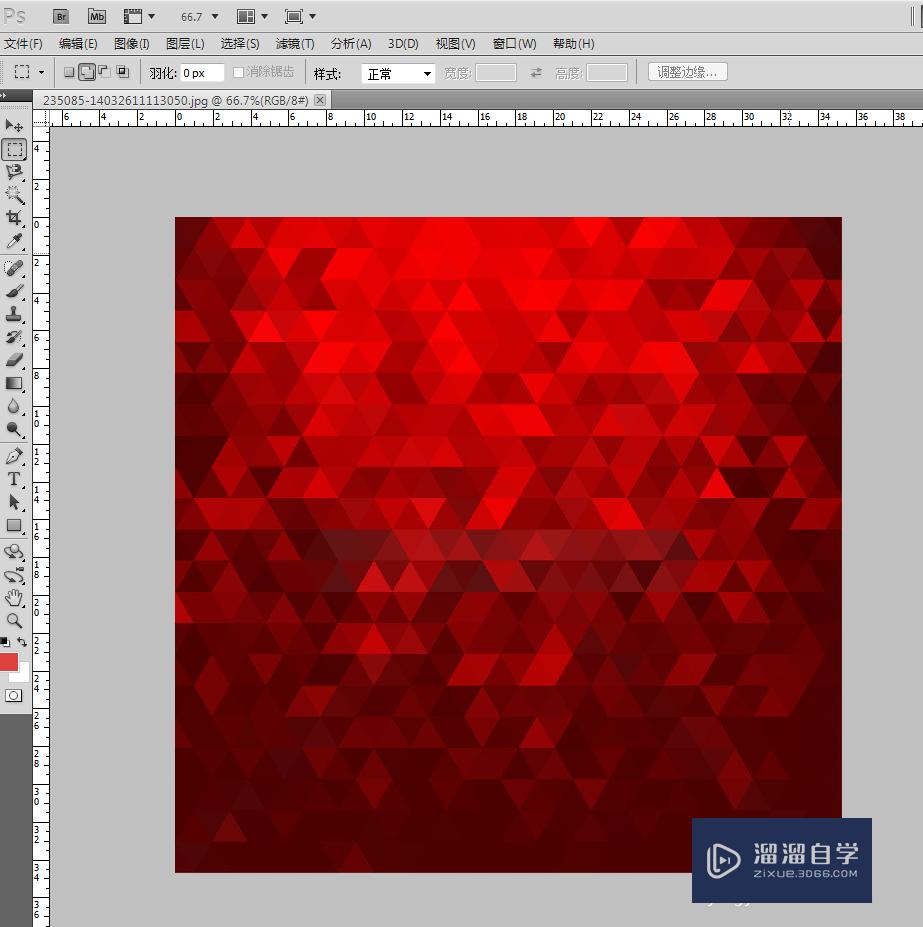Click the height input field
The image size is (923, 927).
pos(607,73)
